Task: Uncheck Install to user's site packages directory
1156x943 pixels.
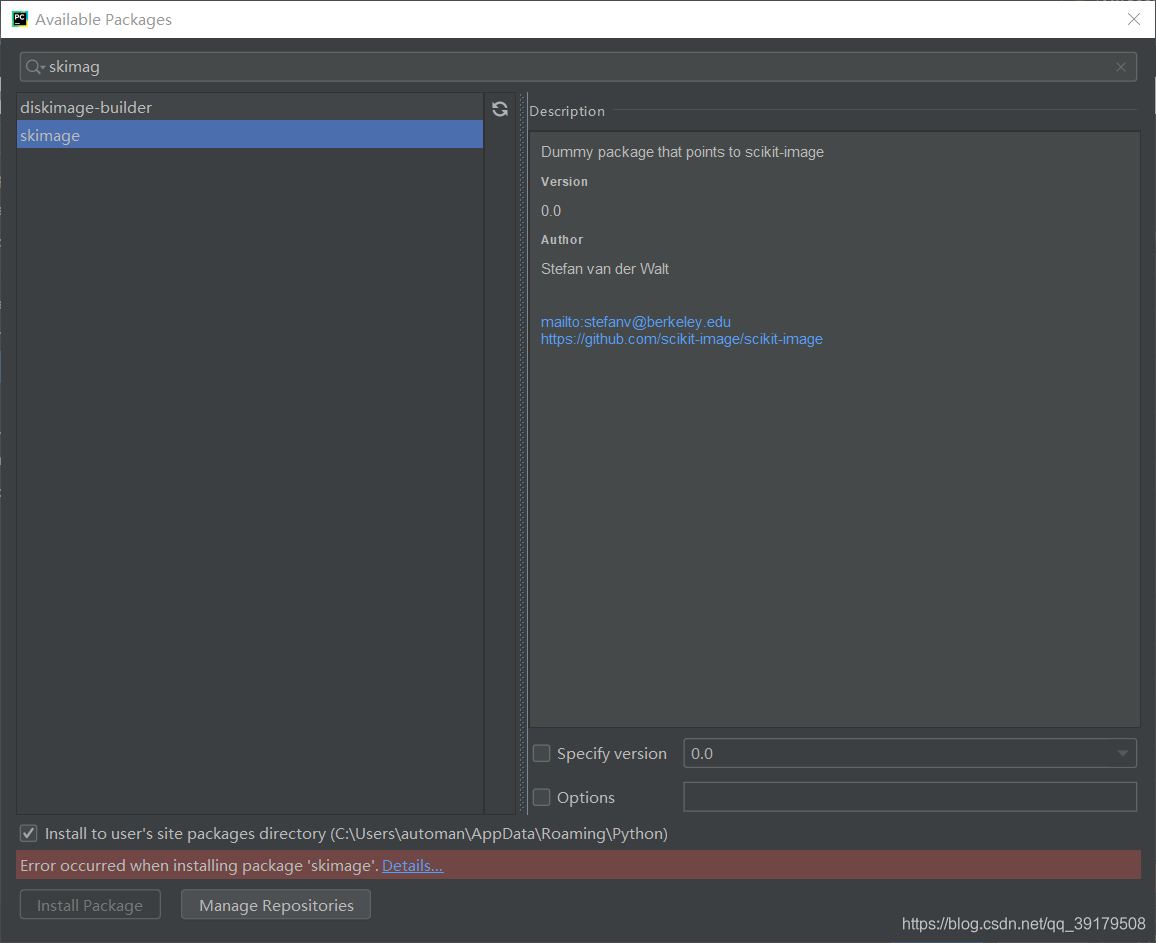Action: click(x=29, y=834)
